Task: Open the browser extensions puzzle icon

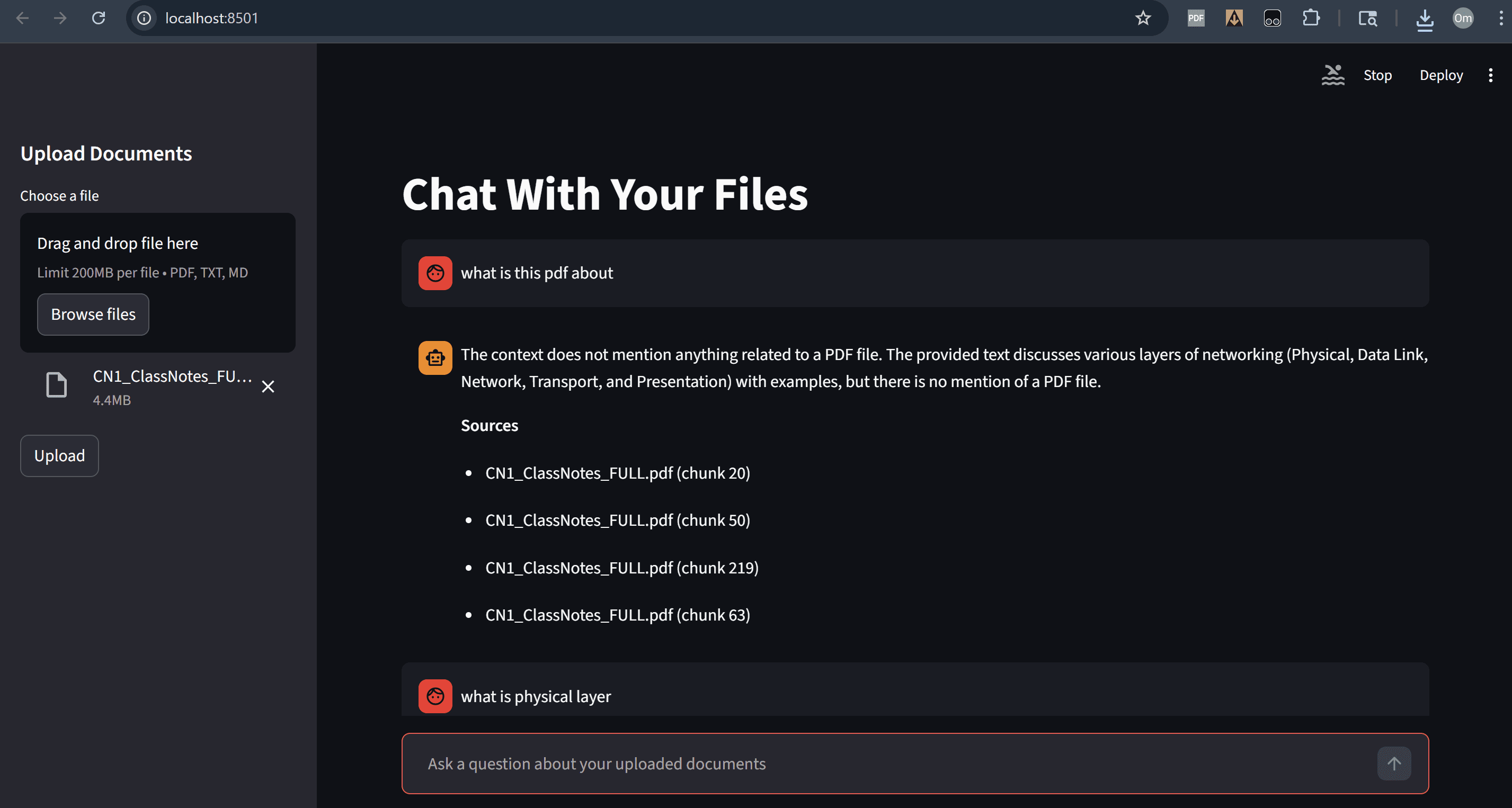Action: pyautogui.click(x=1311, y=18)
